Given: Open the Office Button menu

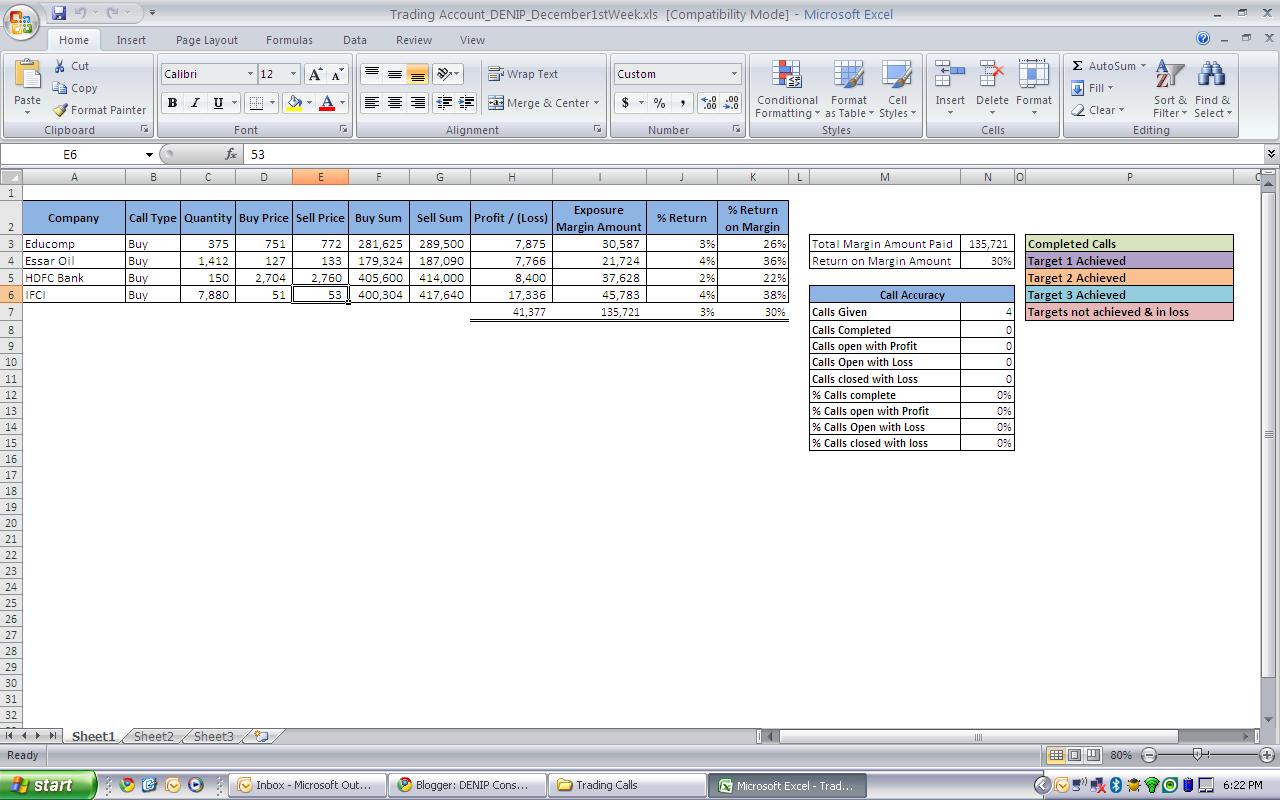Looking at the screenshot, I should click(x=21, y=20).
